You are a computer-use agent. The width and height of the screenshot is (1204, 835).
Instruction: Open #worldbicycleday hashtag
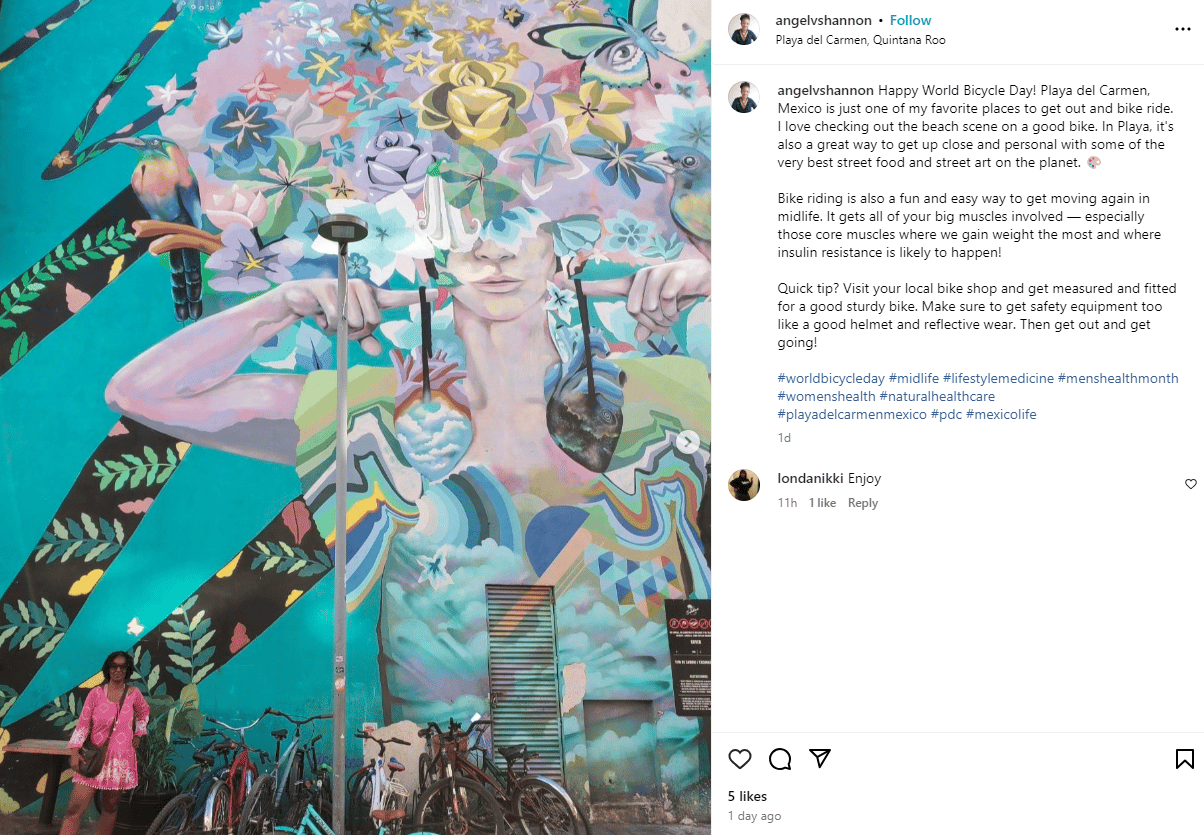pyautogui.click(x=831, y=378)
